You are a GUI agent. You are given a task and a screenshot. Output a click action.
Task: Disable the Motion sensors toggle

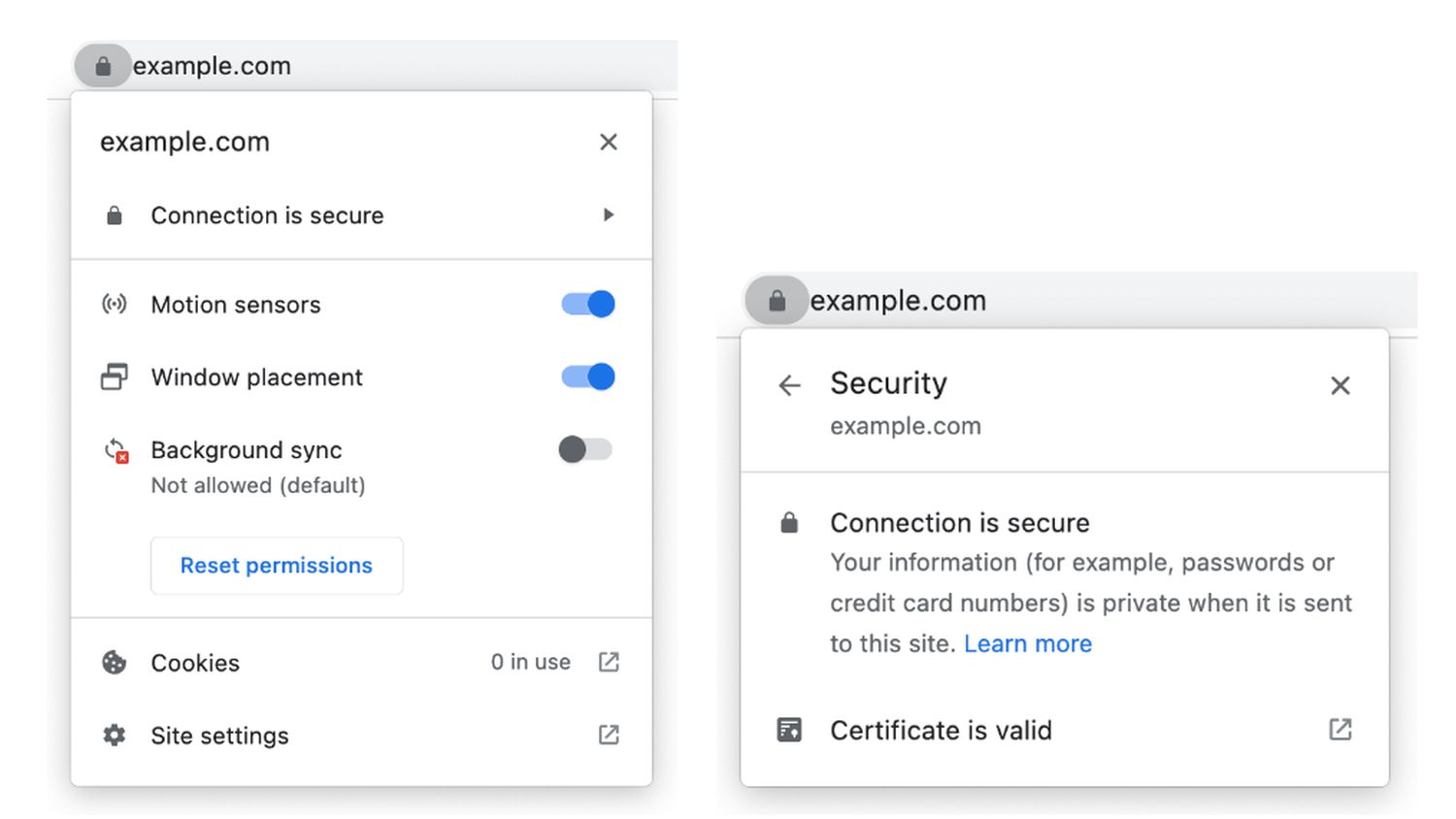[x=588, y=304]
